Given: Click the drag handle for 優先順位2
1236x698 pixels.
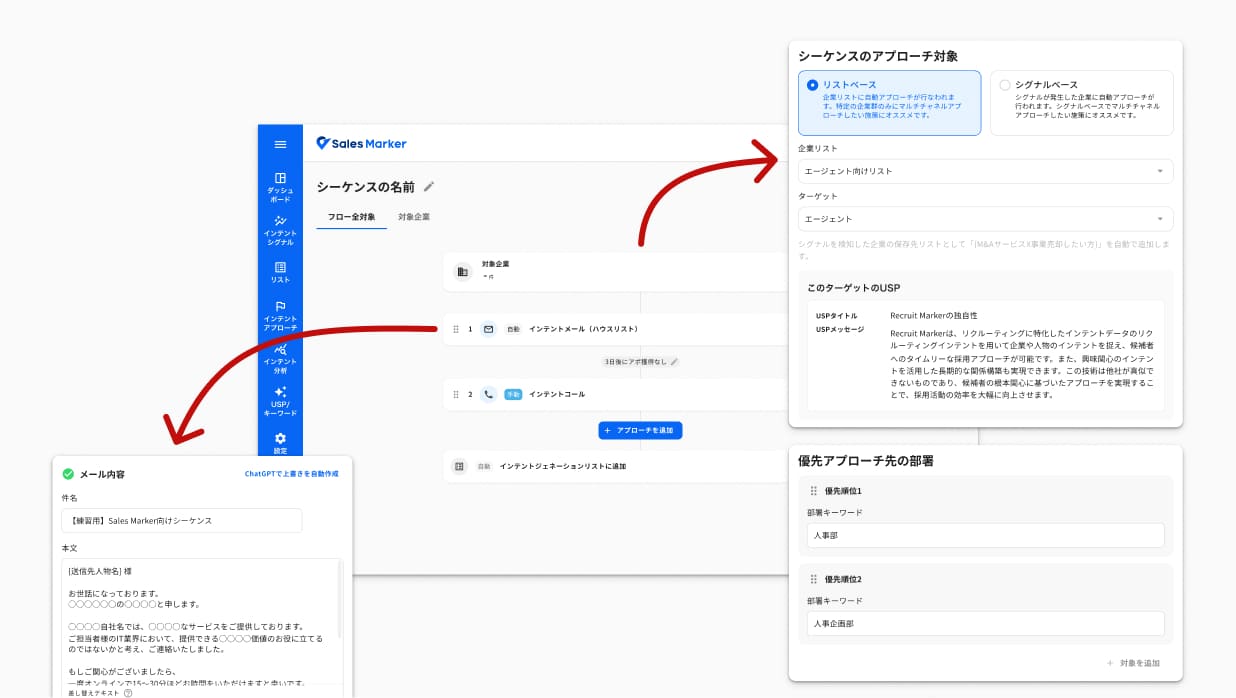Looking at the screenshot, I should (813, 579).
